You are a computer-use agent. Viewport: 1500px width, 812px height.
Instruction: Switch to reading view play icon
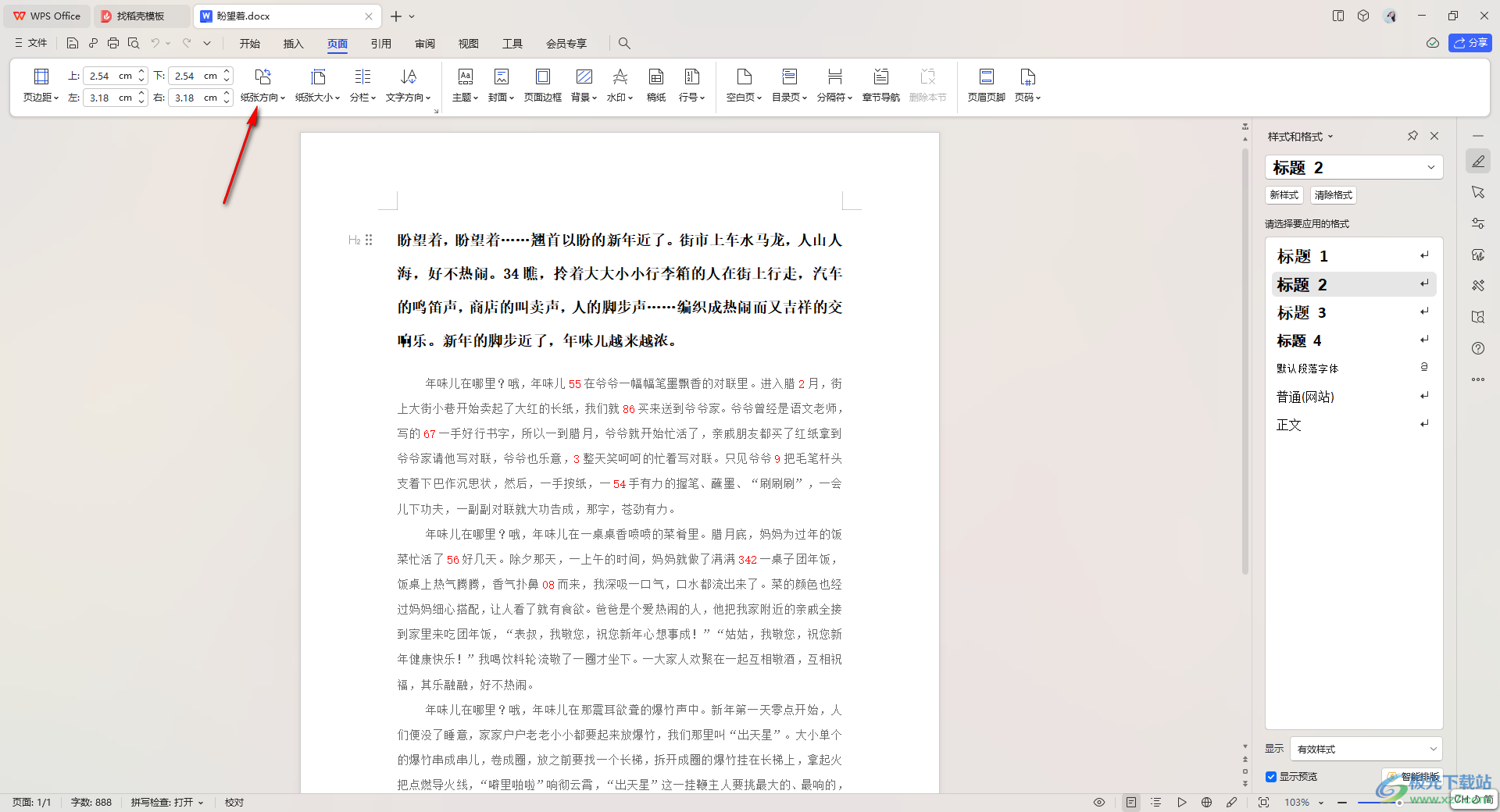point(1182,802)
